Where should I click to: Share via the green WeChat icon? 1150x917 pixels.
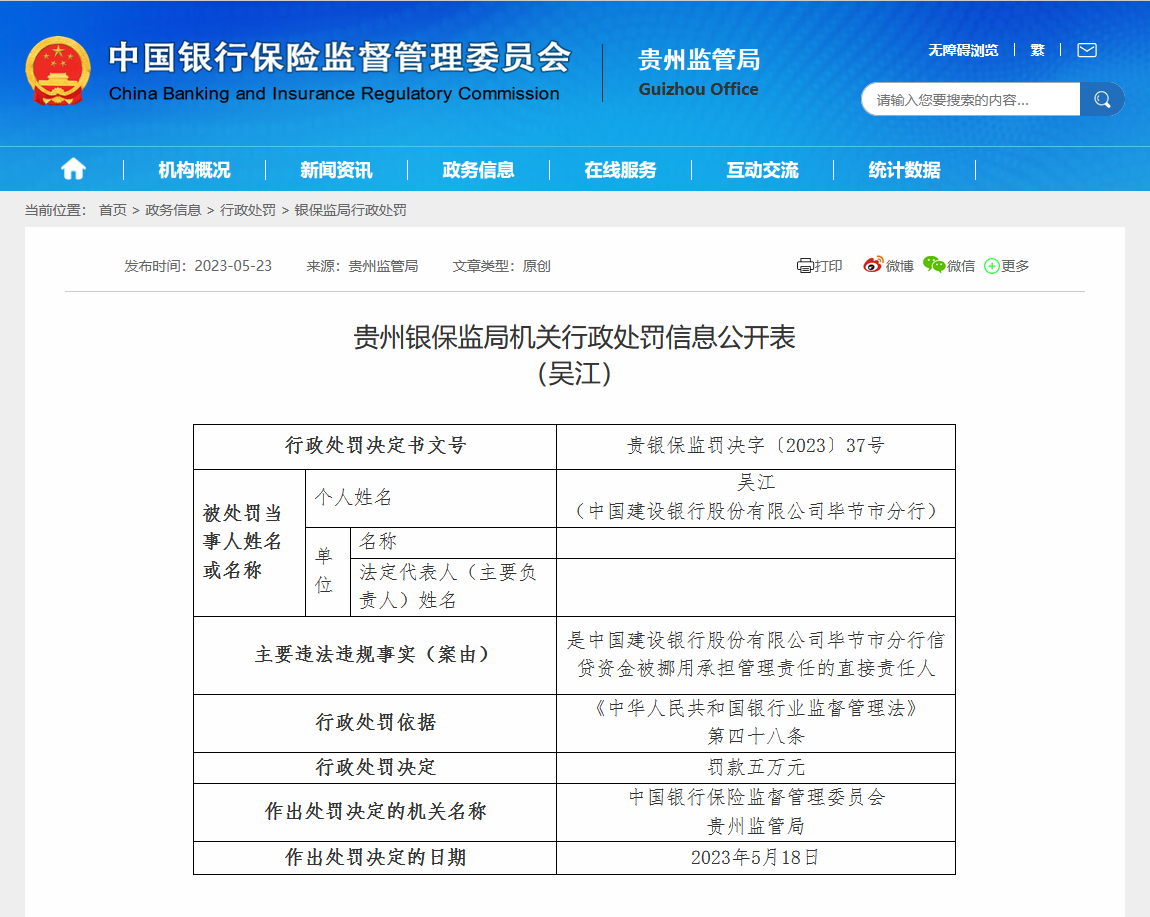[934, 265]
